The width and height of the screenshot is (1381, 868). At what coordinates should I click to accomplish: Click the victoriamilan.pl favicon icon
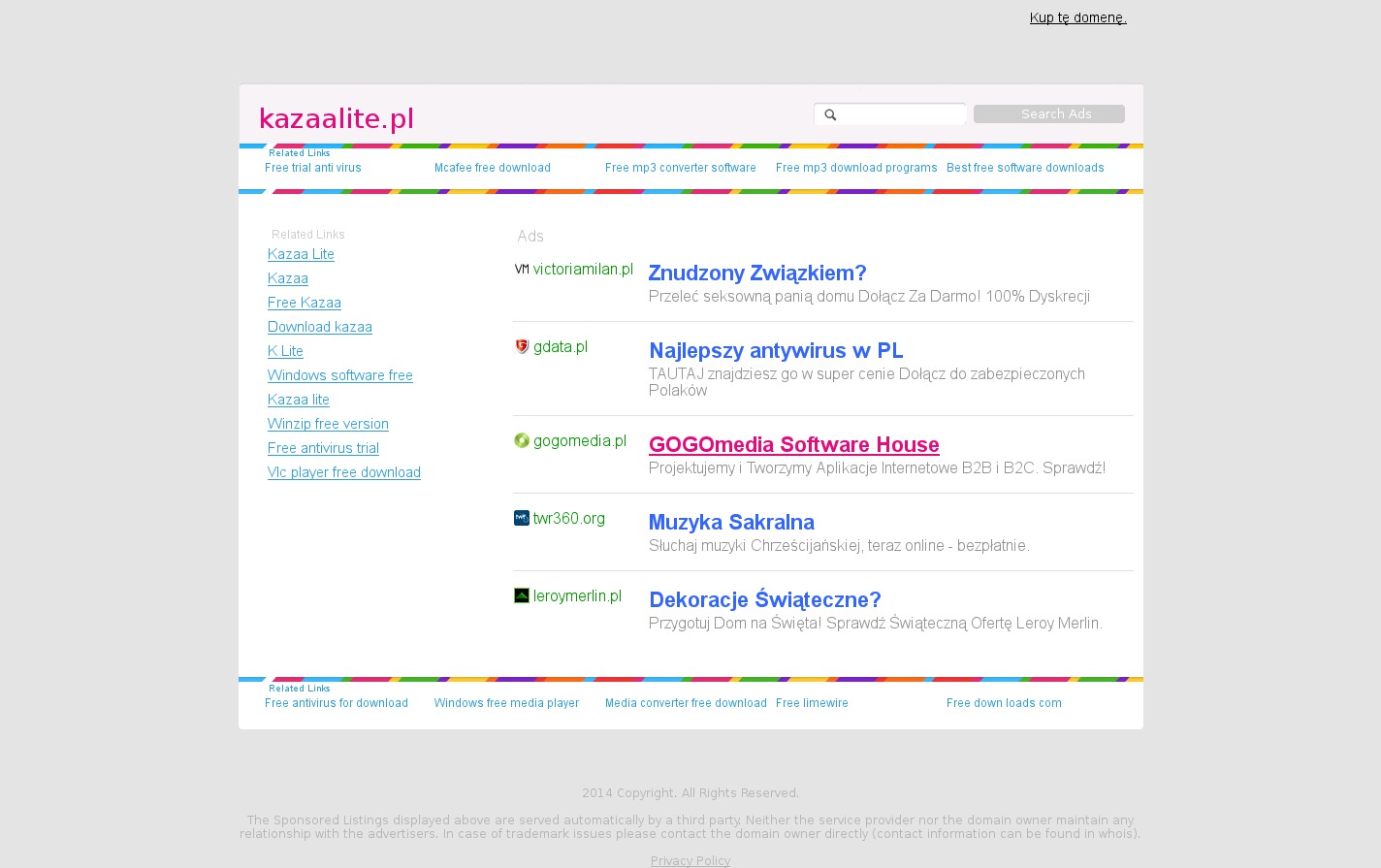pos(522,270)
